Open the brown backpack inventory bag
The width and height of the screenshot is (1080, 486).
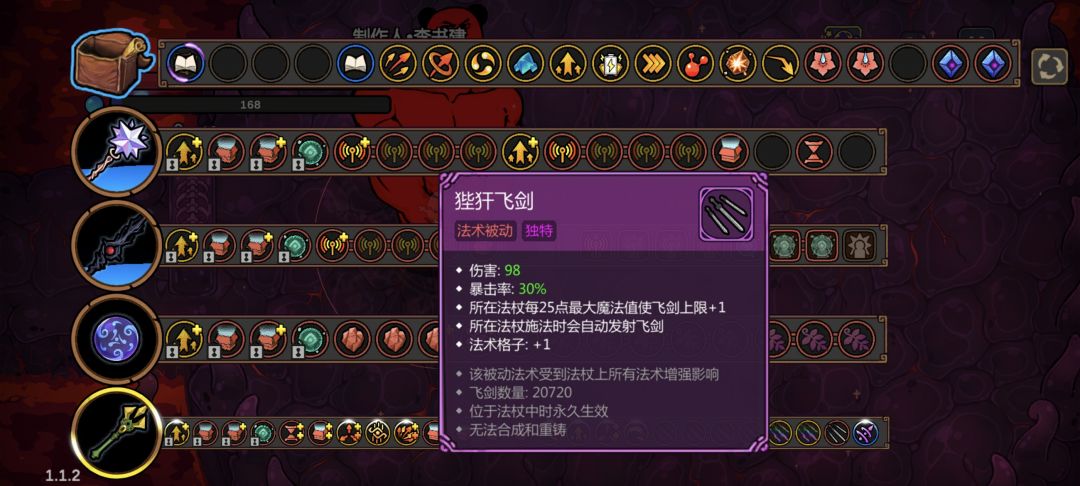tap(111, 62)
